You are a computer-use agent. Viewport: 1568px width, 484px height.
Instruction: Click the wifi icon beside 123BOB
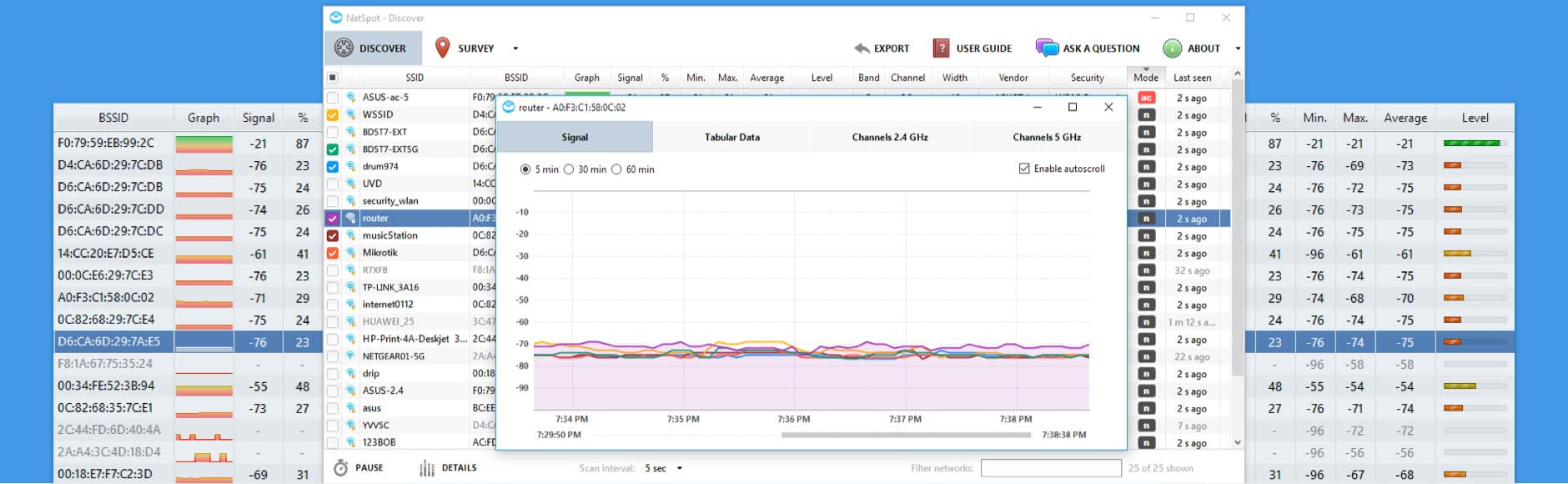(351, 442)
